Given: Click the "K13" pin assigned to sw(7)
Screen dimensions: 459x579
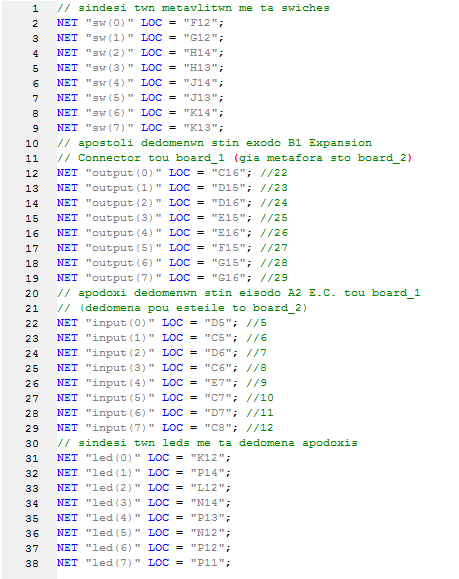Looking at the screenshot, I should click(x=200, y=128).
